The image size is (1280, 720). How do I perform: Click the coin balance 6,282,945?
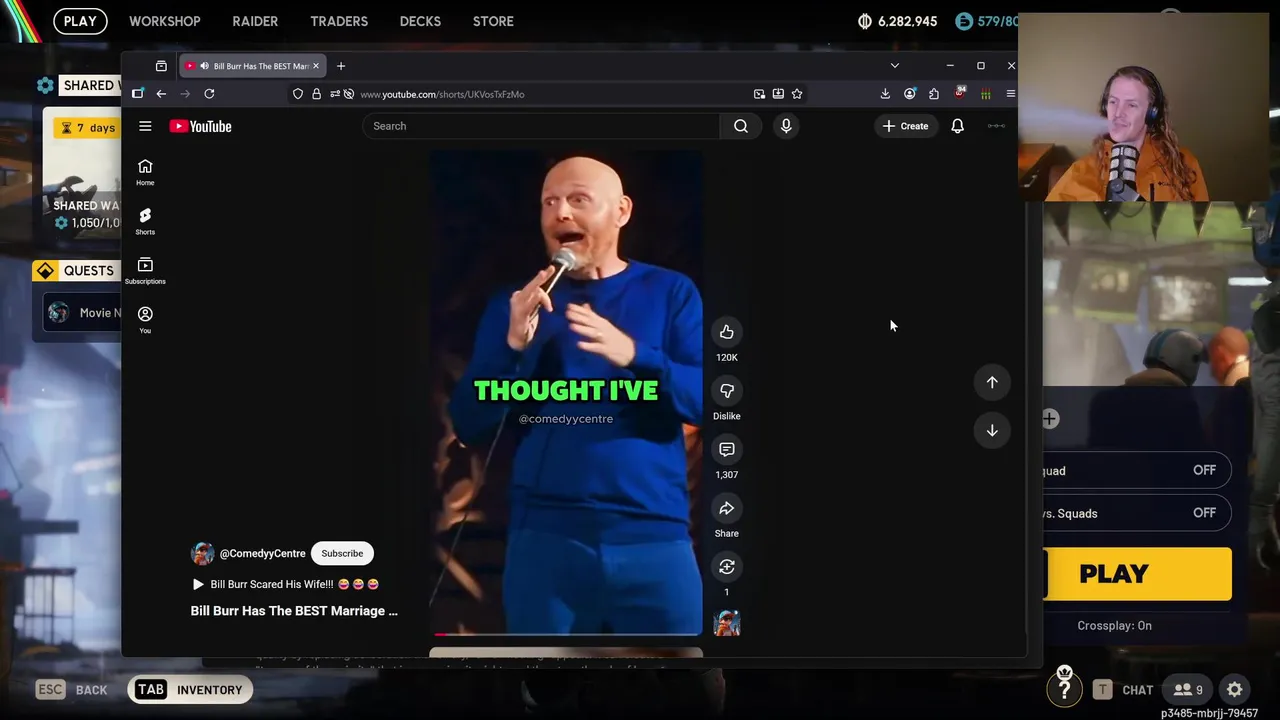pos(898,21)
